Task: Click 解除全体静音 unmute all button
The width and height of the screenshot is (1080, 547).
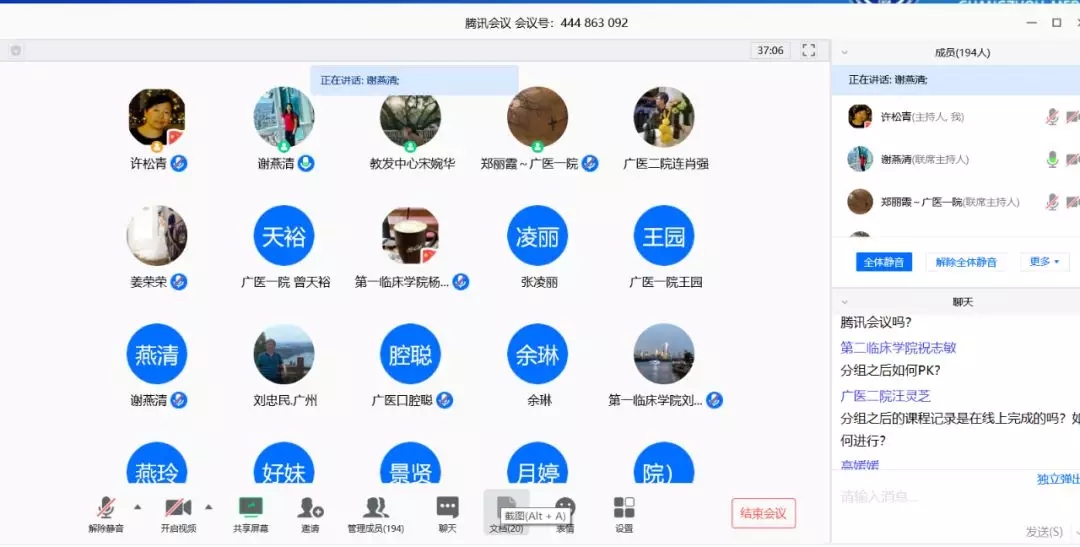Action: coord(966,262)
